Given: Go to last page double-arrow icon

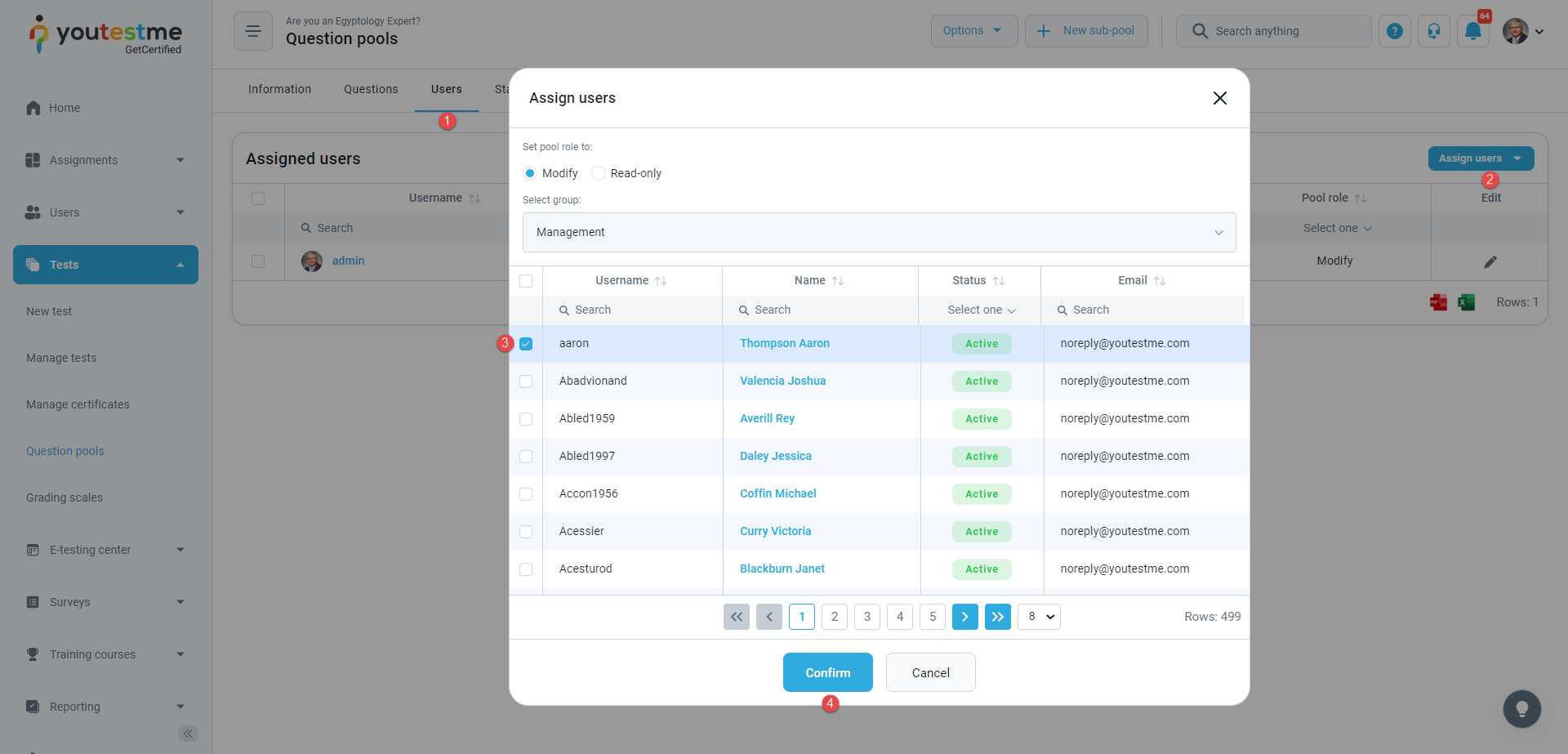Looking at the screenshot, I should 997,617.
